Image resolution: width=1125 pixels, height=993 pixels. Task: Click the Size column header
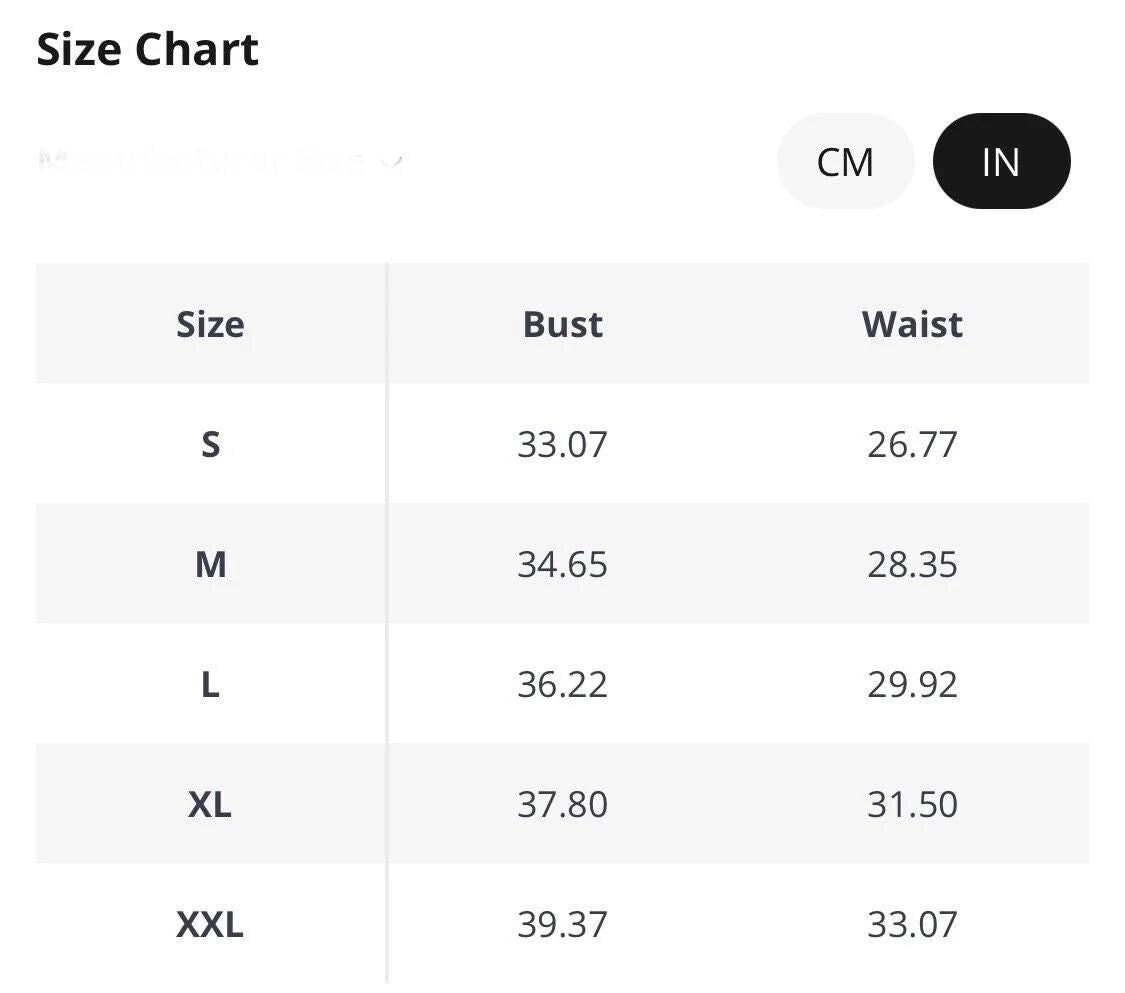(210, 324)
